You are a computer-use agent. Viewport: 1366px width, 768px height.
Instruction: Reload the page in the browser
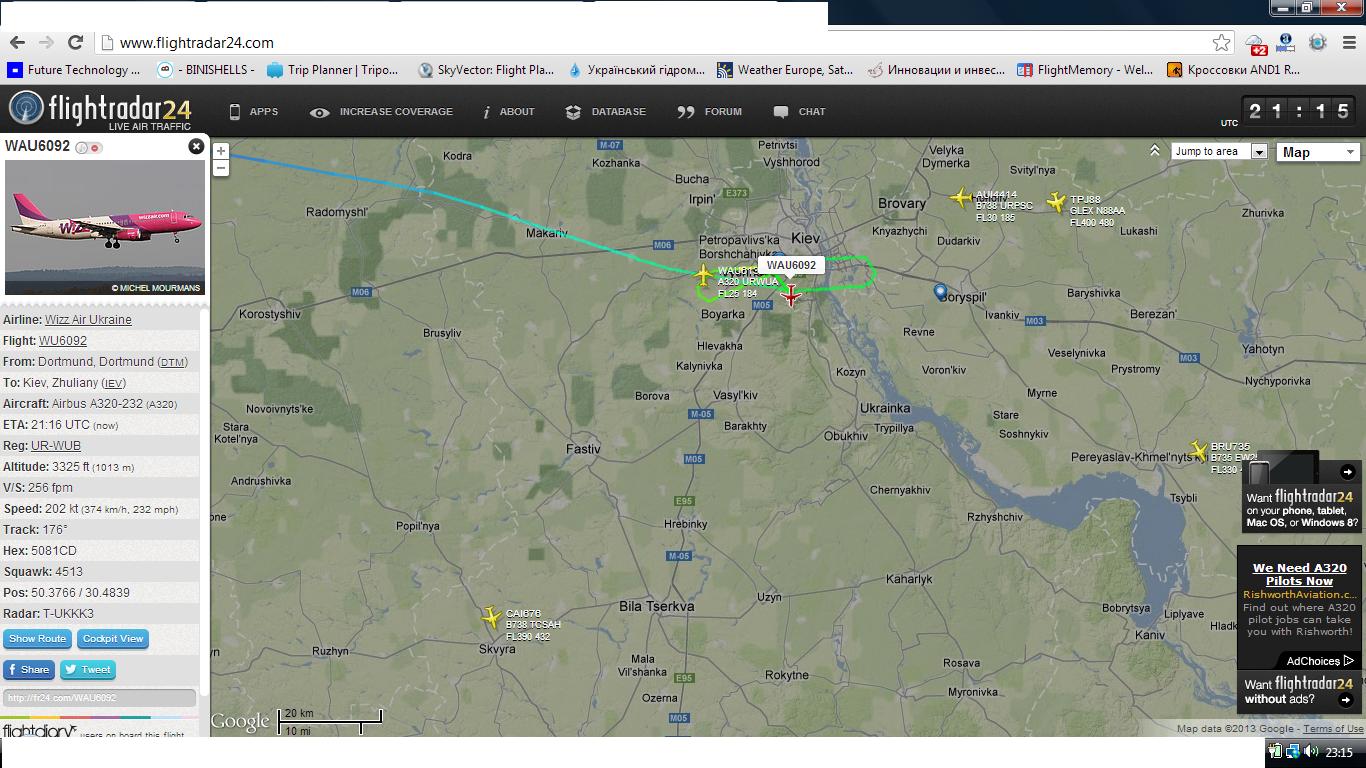tap(75, 42)
